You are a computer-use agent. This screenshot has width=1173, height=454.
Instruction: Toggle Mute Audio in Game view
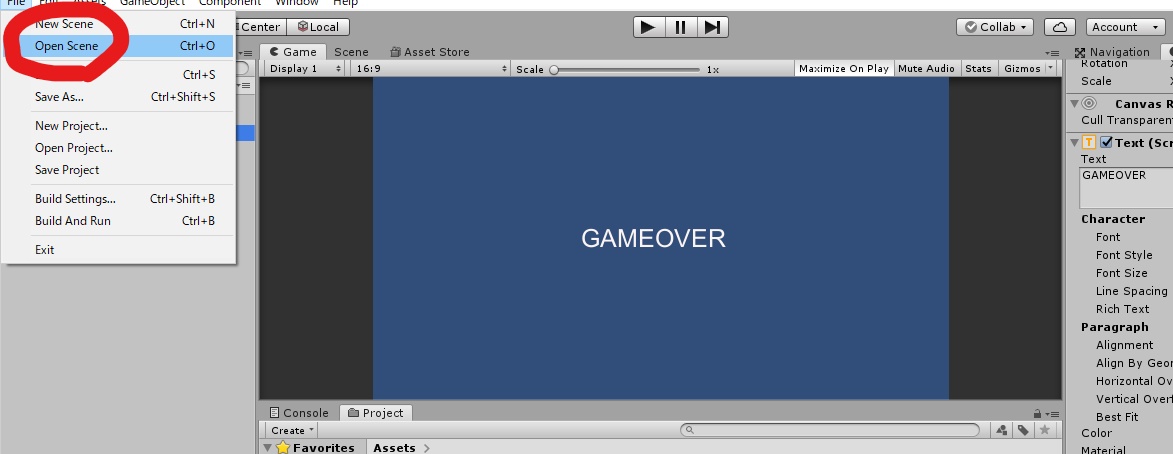pos(926,68)
